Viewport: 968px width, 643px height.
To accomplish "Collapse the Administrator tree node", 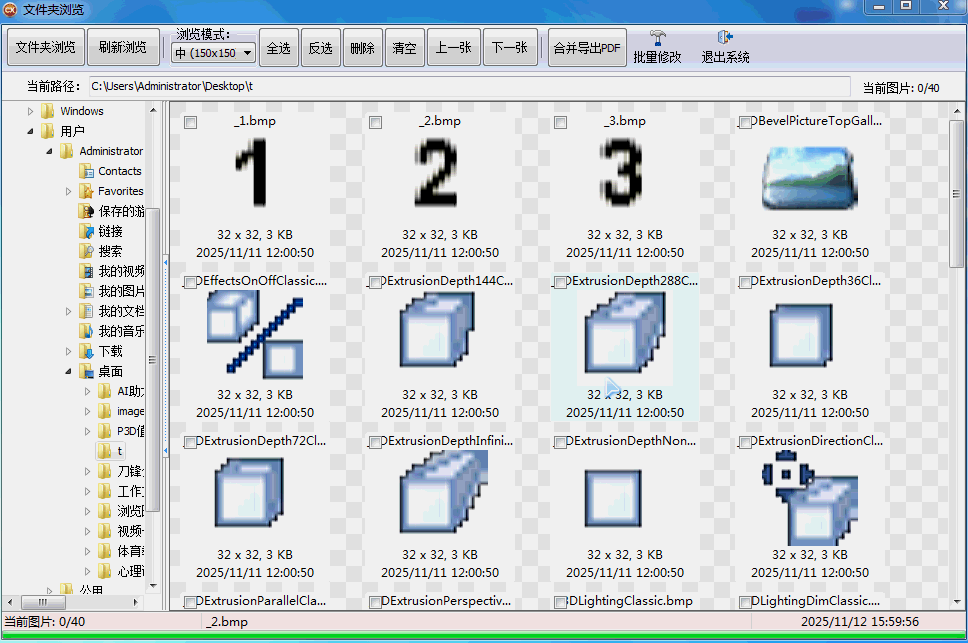I will pyautogui.click(x=49, y=151).
